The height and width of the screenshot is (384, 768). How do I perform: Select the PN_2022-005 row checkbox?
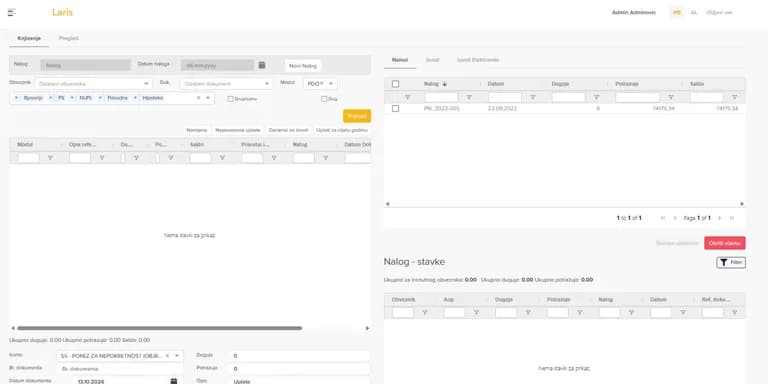point(395,108)
